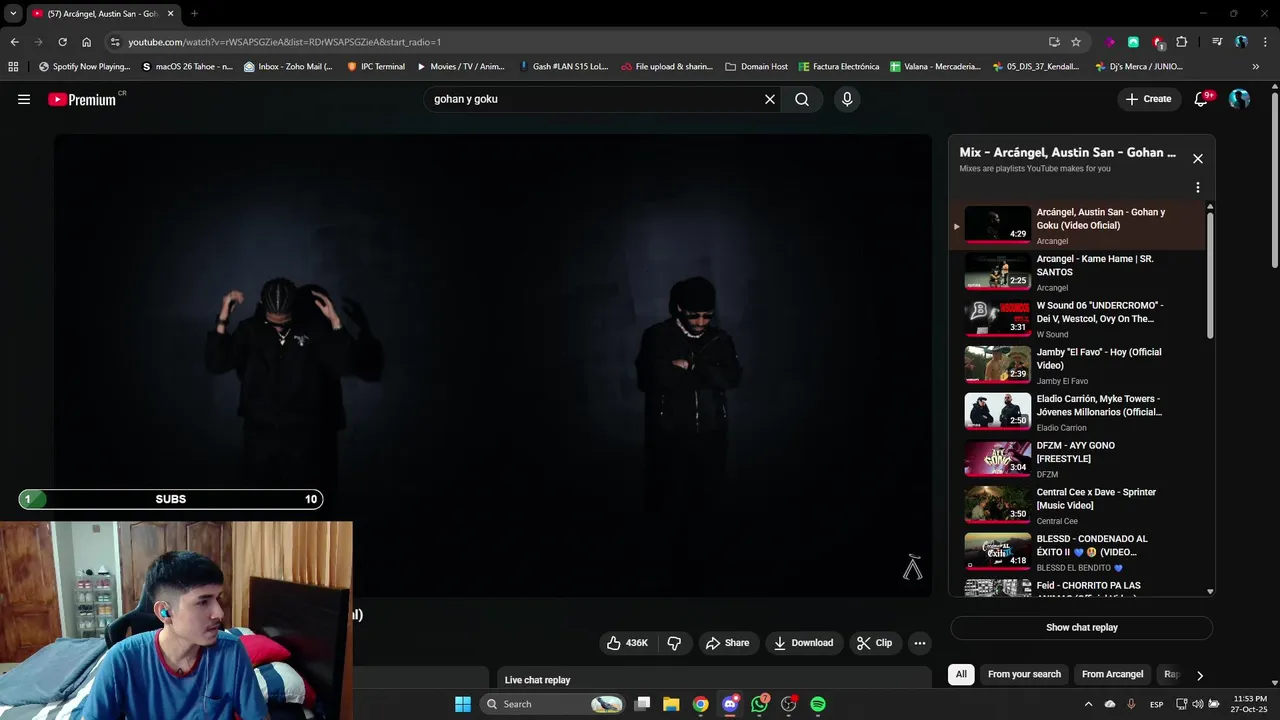
Task: View site information icon in the address bar
Action: coord(115,42)
